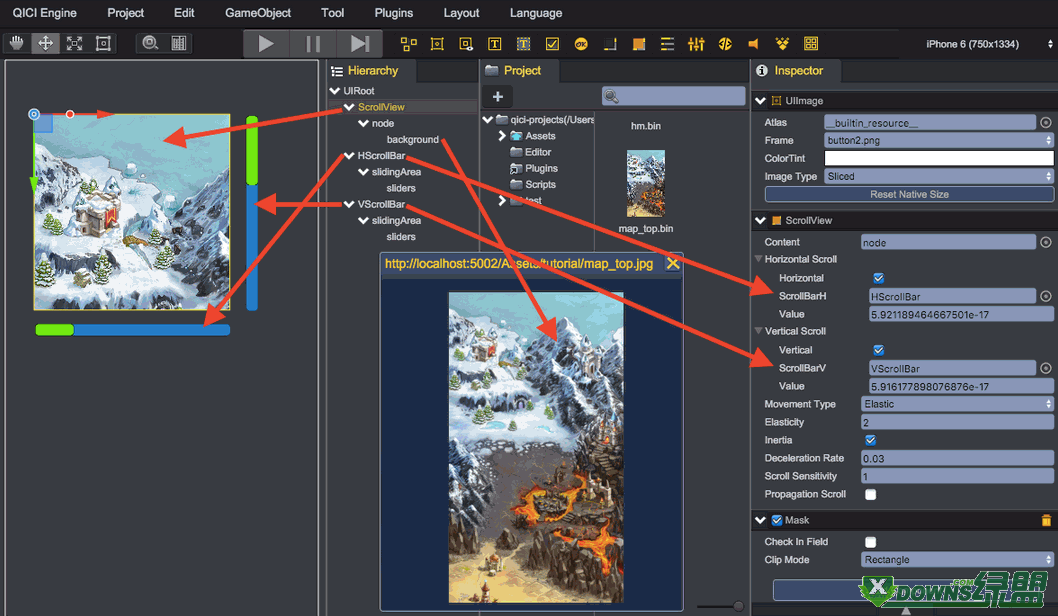The height and width of the screenshot is (616, 1058).
Task: Click Reset Native Size button
Action: pyautogui.click(x=909, y=194)
